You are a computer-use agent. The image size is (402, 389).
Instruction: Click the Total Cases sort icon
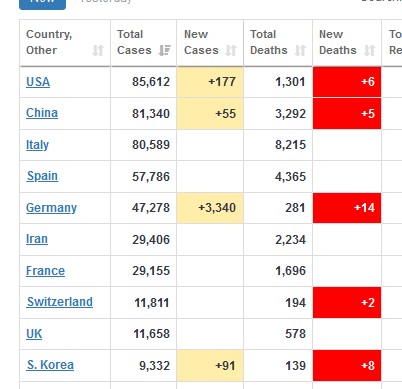point(165,50)
